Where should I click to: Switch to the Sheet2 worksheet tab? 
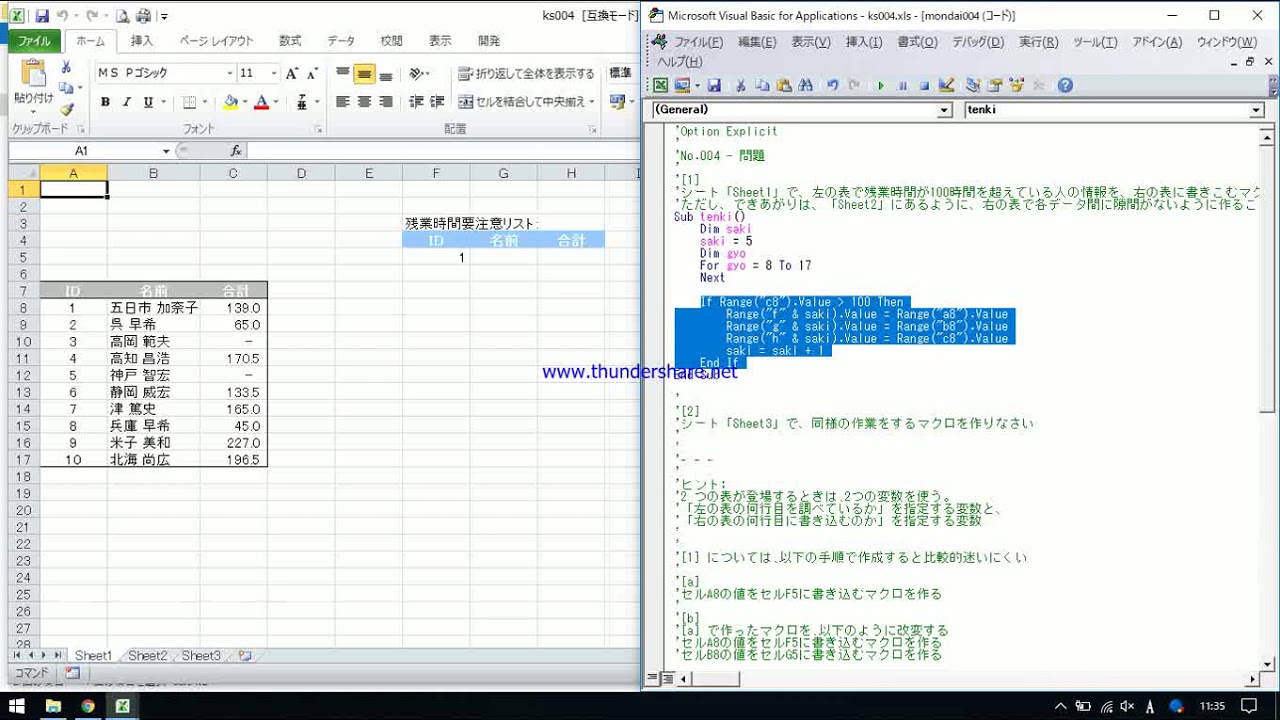147,656
